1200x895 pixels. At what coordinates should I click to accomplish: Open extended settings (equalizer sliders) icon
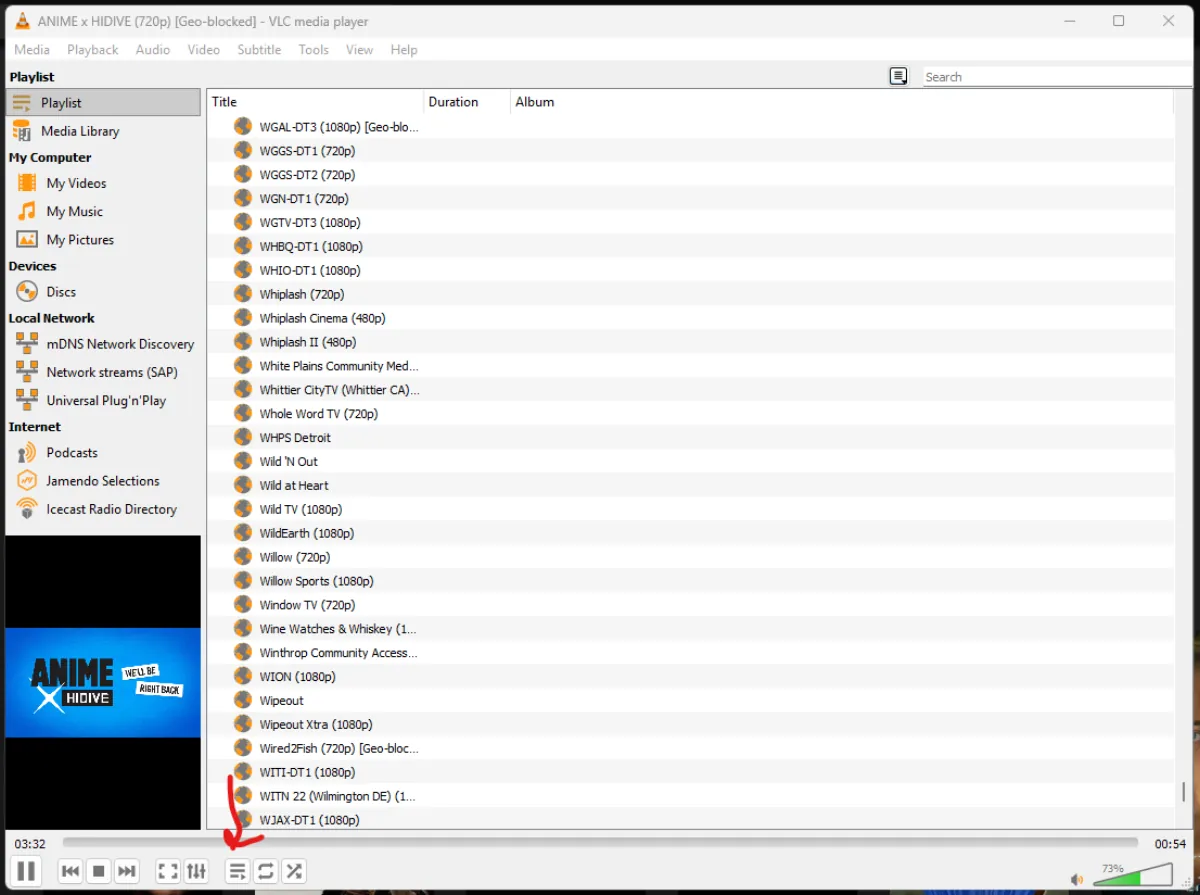click(x=196, y=871)
